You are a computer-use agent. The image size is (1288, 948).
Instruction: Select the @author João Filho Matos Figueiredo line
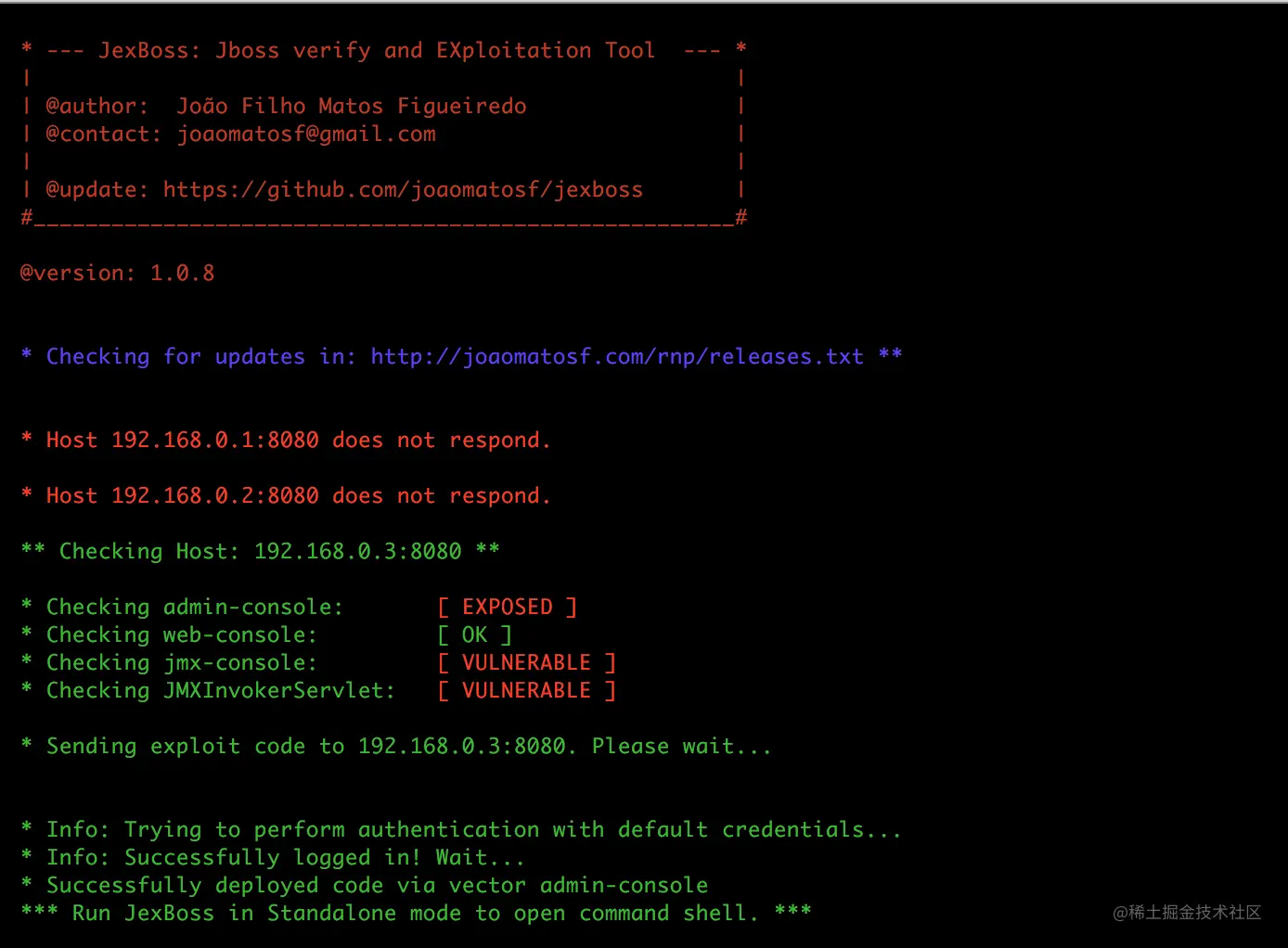(x=287, y=107)
